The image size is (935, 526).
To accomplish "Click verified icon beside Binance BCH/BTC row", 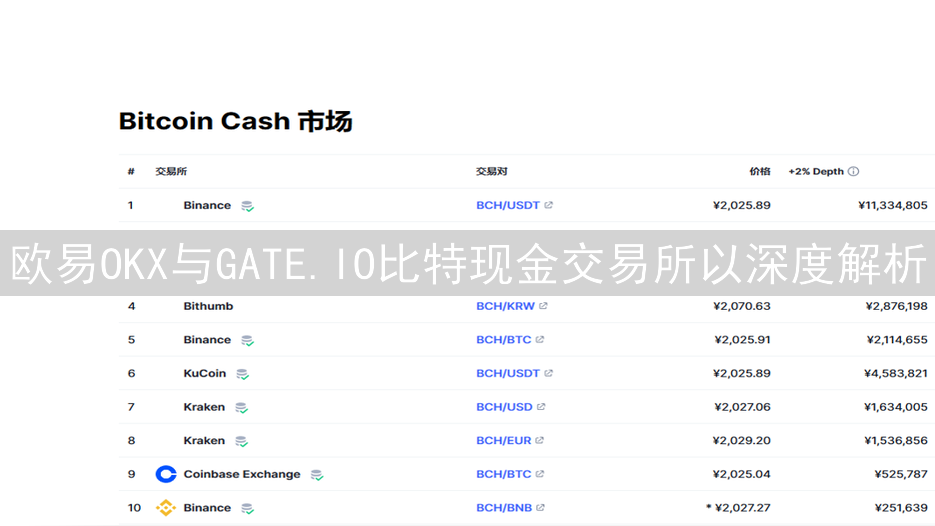I will [x=247, y=341].
